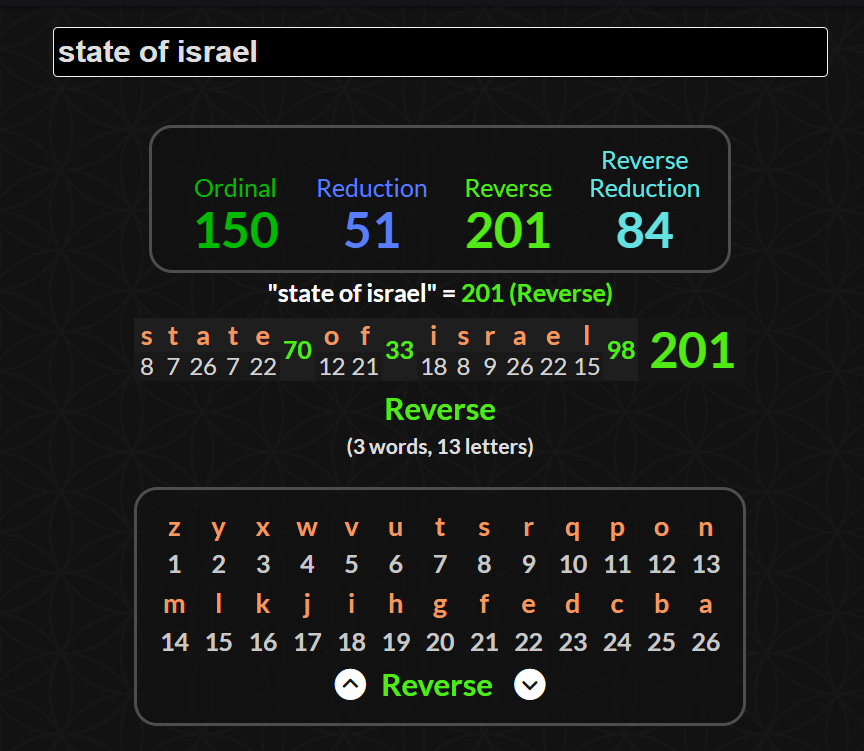Click letter v in the cipher chart
This screenshot has width=864, height=751.
[352, 528]
